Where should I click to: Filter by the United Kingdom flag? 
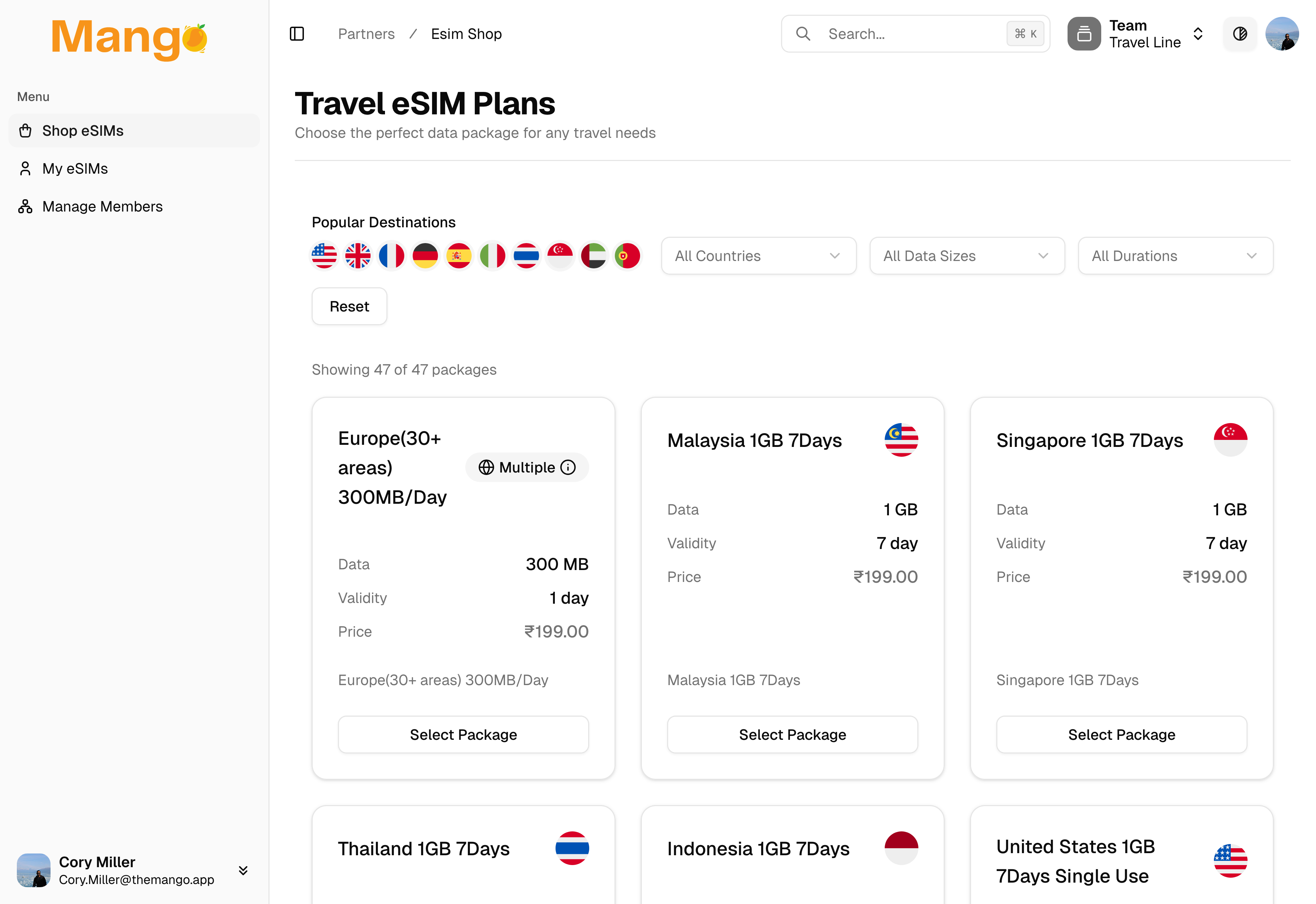(x=358, y=256)
